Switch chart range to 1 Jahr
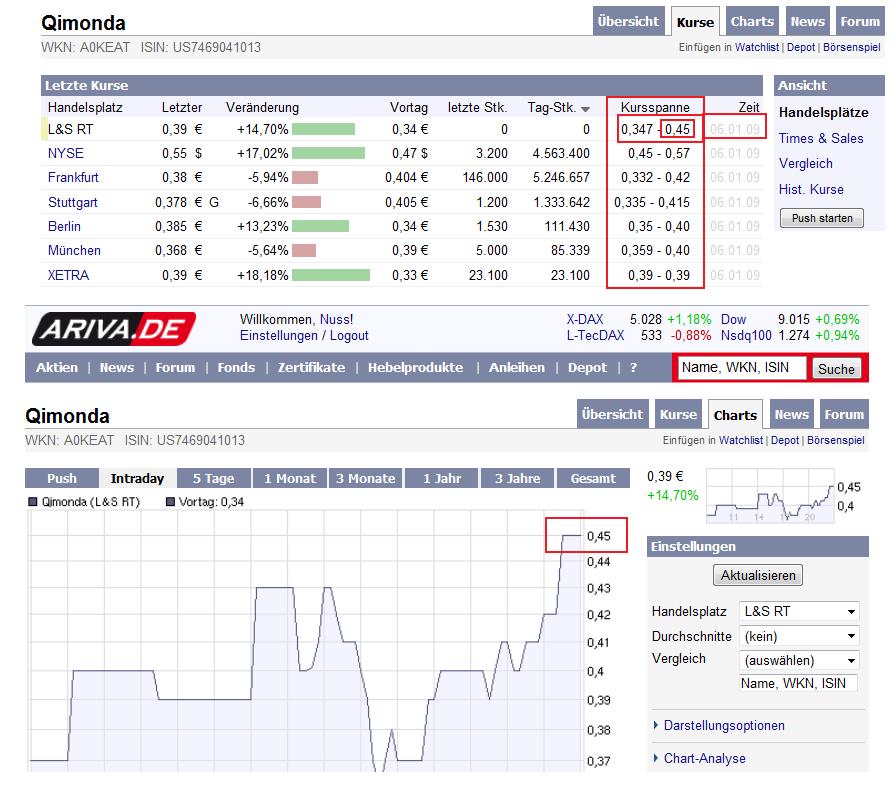The height and width of the screenshot is (786, 895). (x=441, y=478)
